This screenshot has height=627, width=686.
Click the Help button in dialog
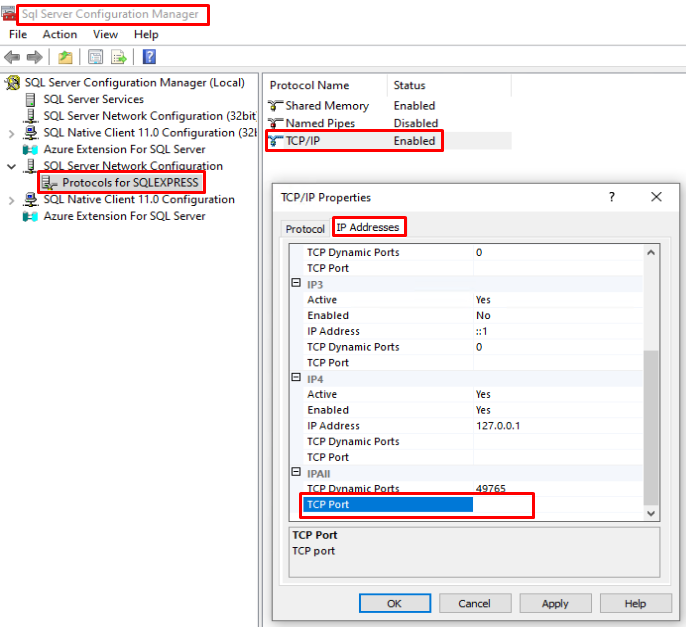point(635,603)
